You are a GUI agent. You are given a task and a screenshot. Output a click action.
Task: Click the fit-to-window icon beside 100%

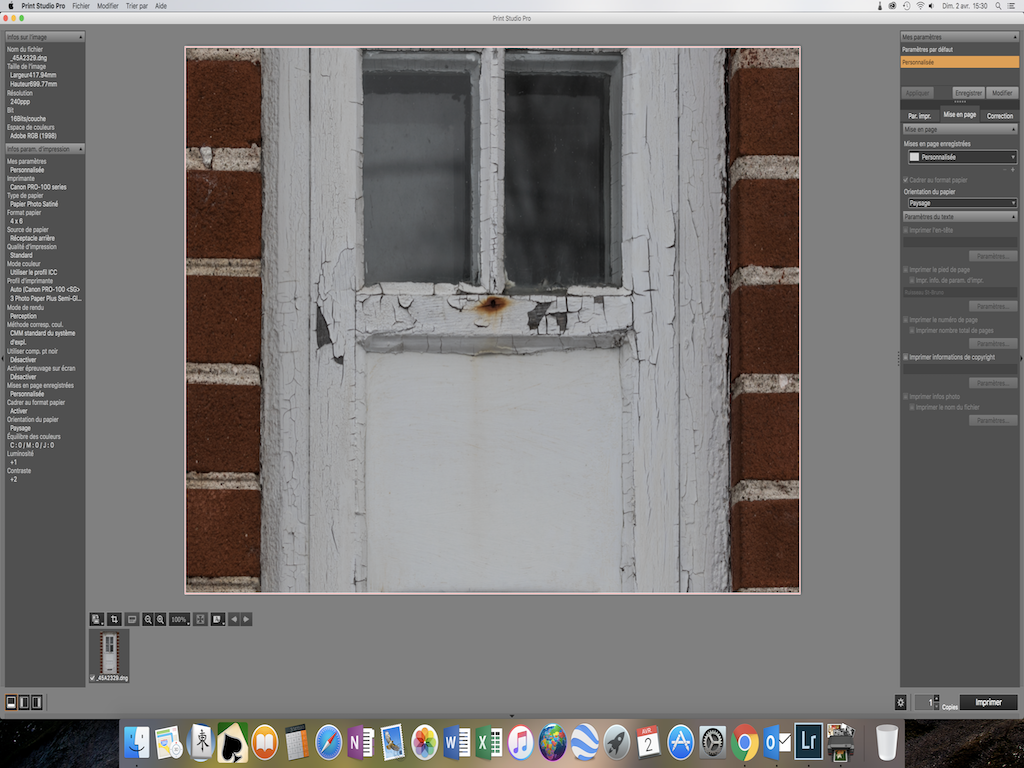(x=200, y=619)
